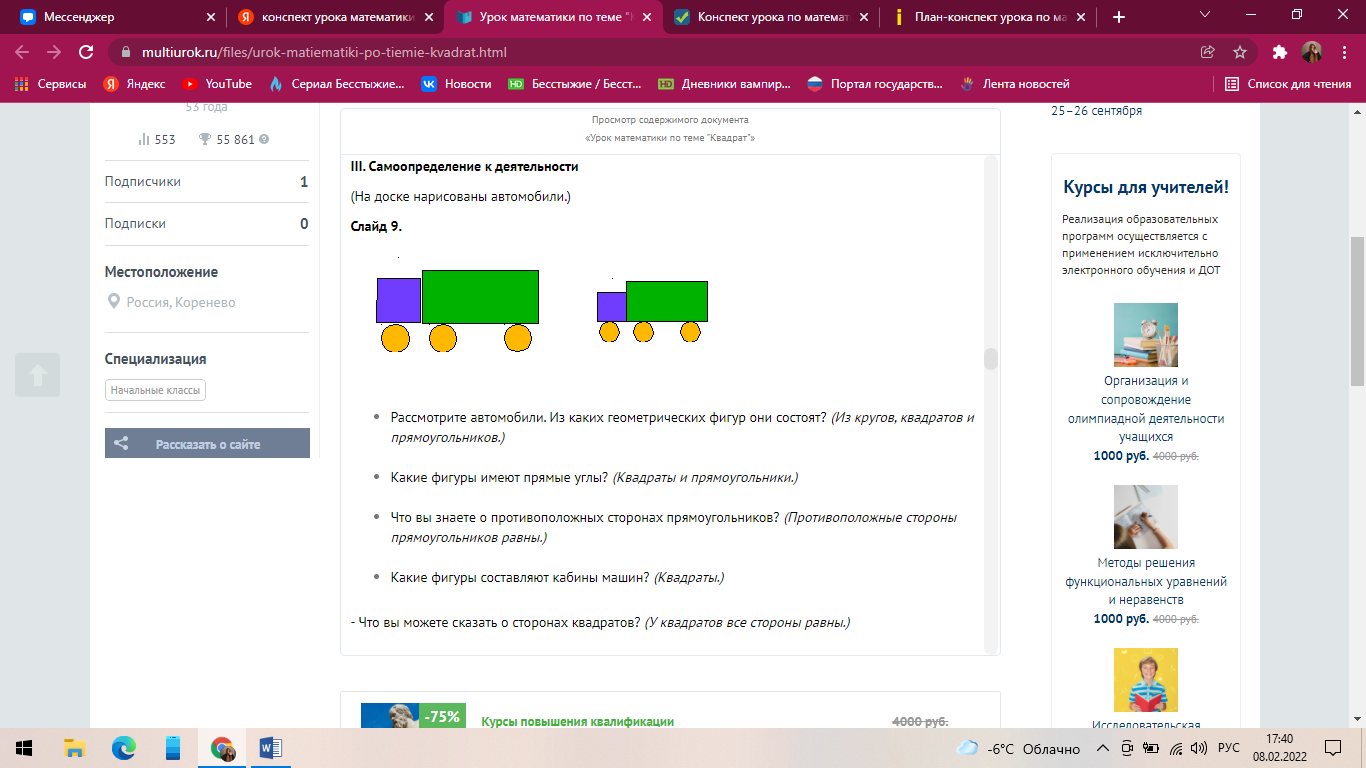This screenshot has height=768, width=1366.
Task: Open the volume control in the tray
Action: coord(1199,748)
